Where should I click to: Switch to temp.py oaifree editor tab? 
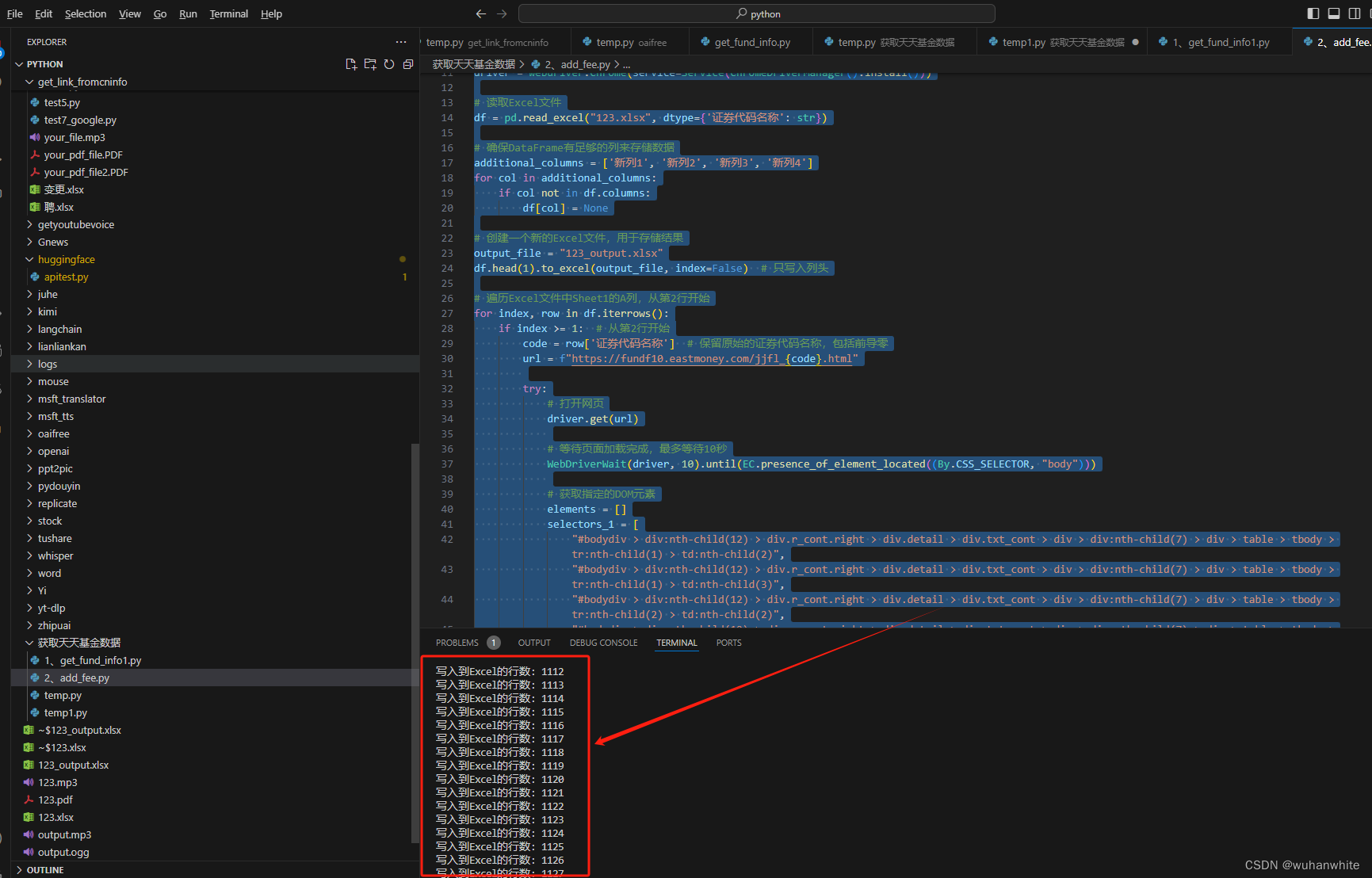tap(631, 42)
